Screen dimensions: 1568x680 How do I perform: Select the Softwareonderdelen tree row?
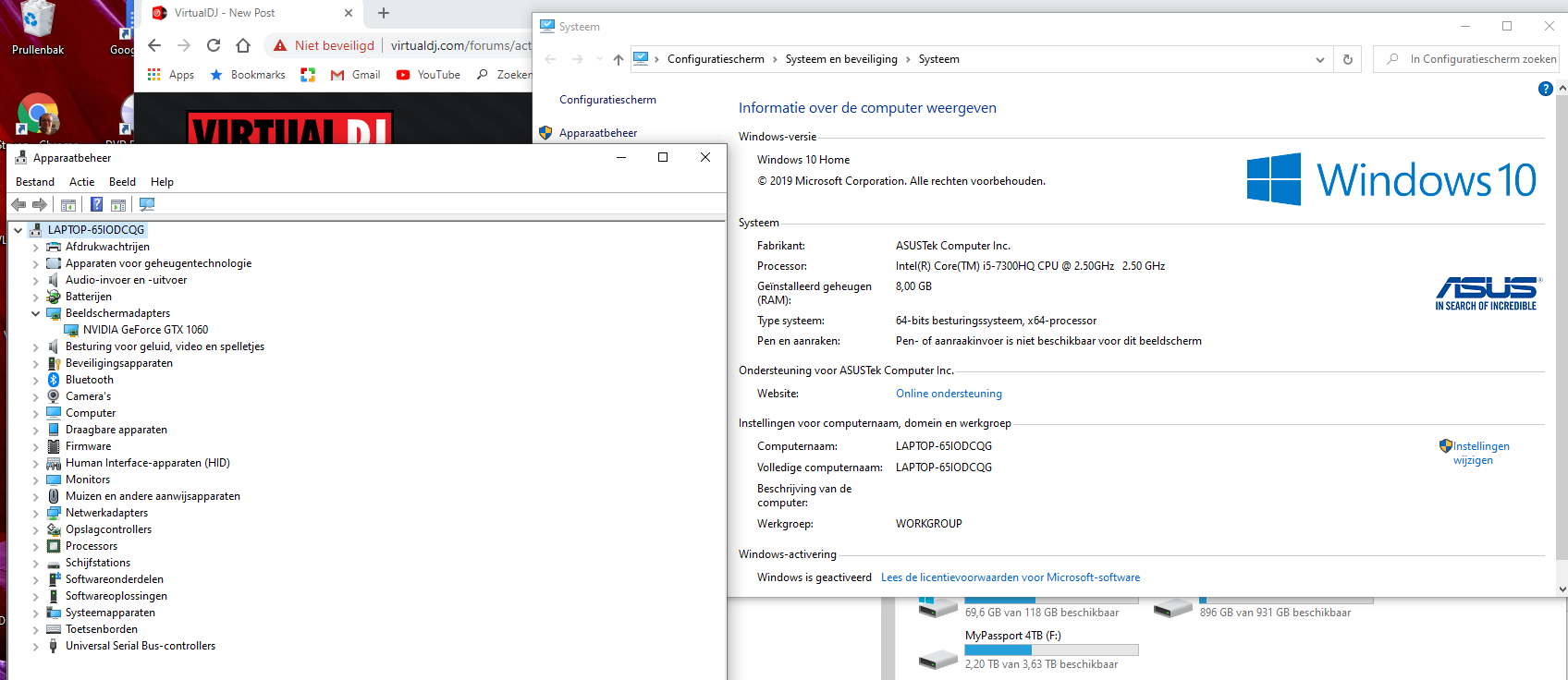click(114, 579)
